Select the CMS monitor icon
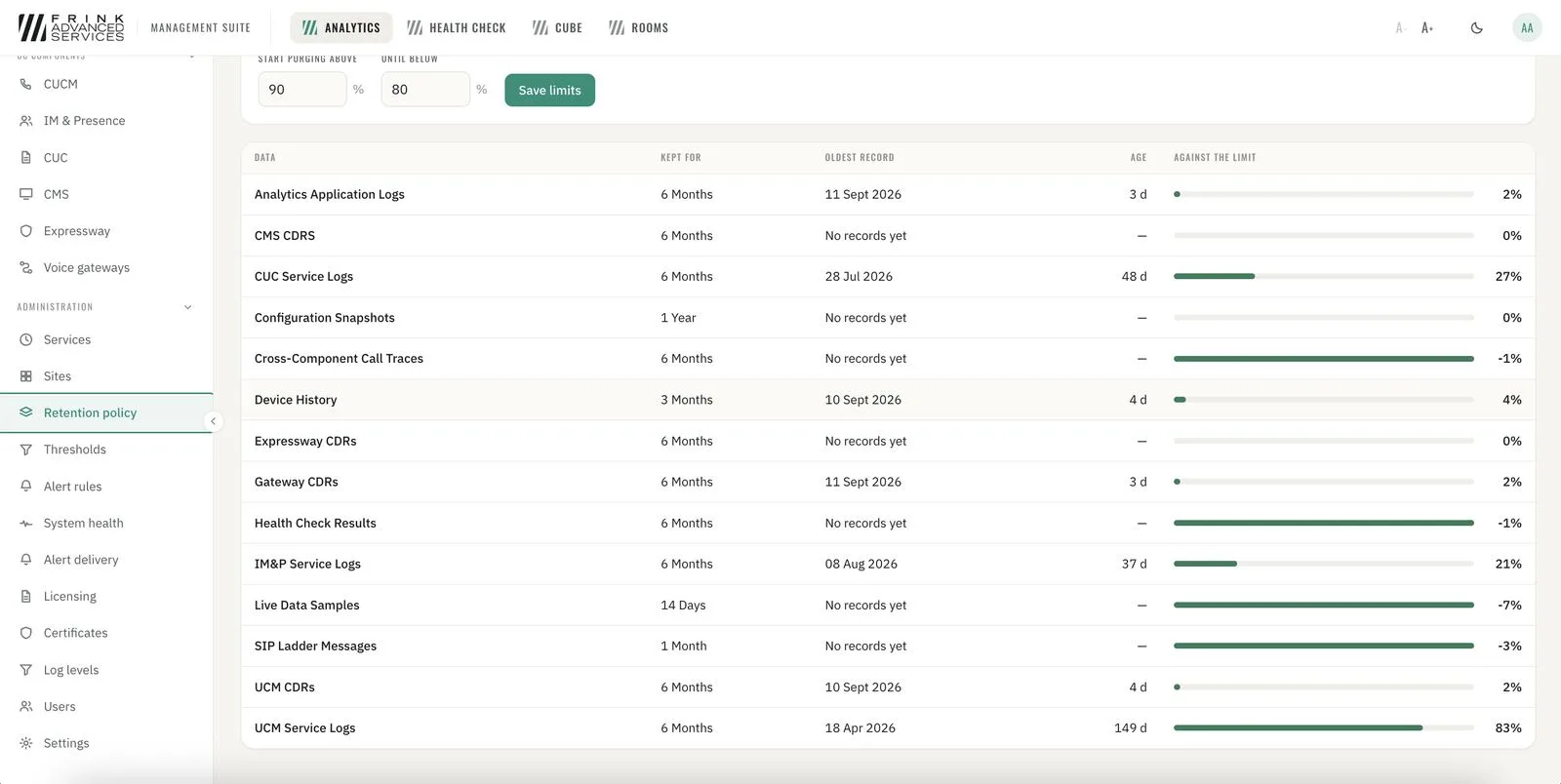Viewport: 1561px width, 784px height. pos(26,194)
